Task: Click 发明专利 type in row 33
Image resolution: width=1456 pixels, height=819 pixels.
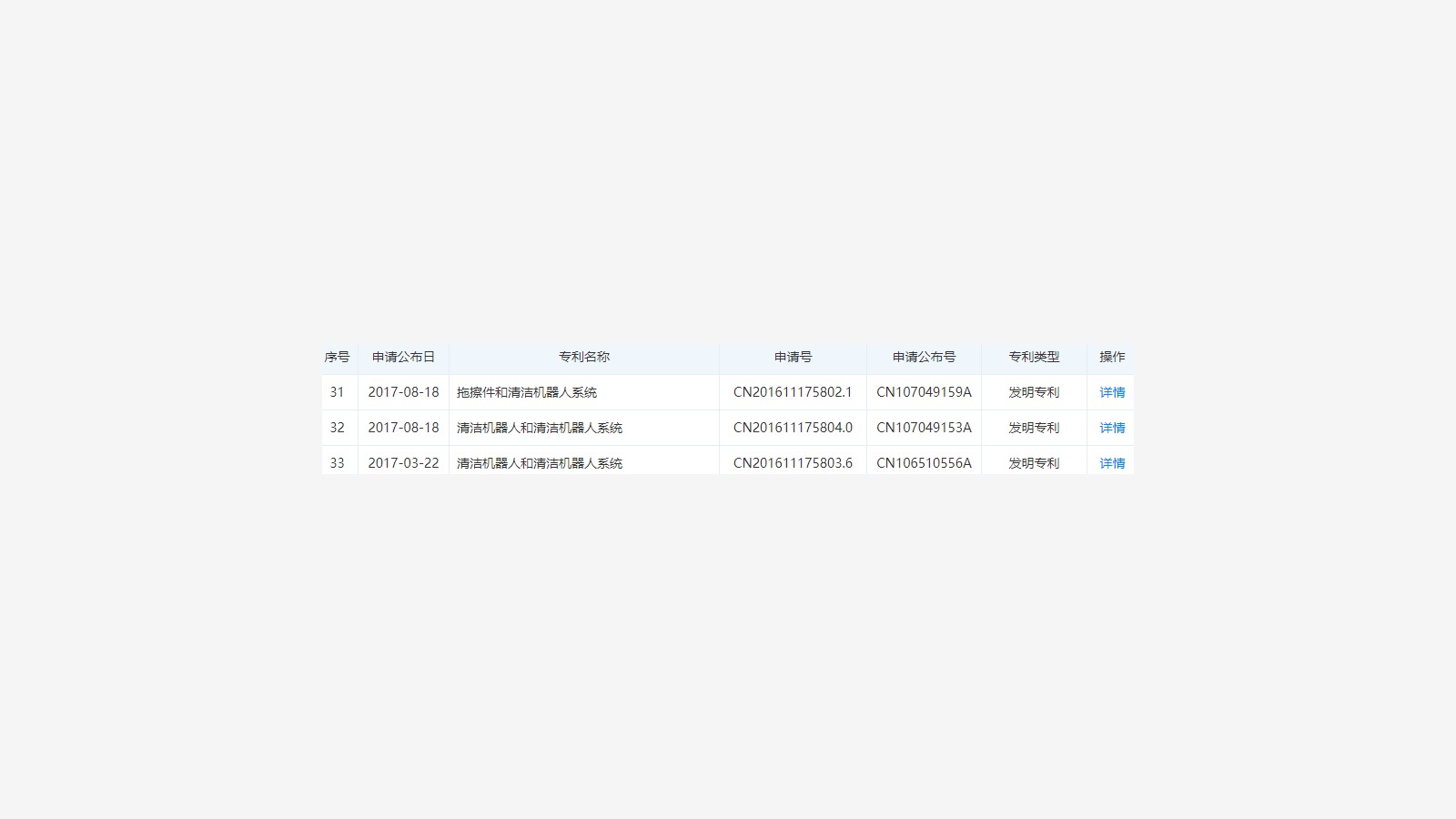Action: [x=1034, y=463]
